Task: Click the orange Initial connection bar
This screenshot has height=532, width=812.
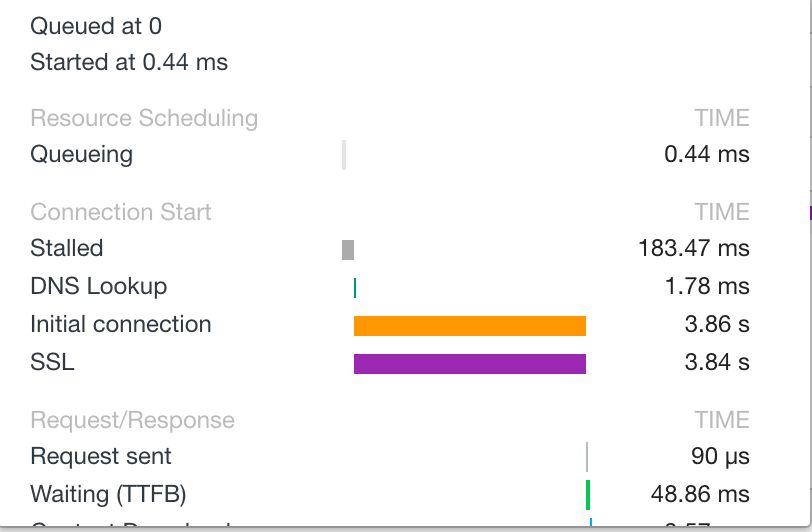Action: [x=470, y=326]
